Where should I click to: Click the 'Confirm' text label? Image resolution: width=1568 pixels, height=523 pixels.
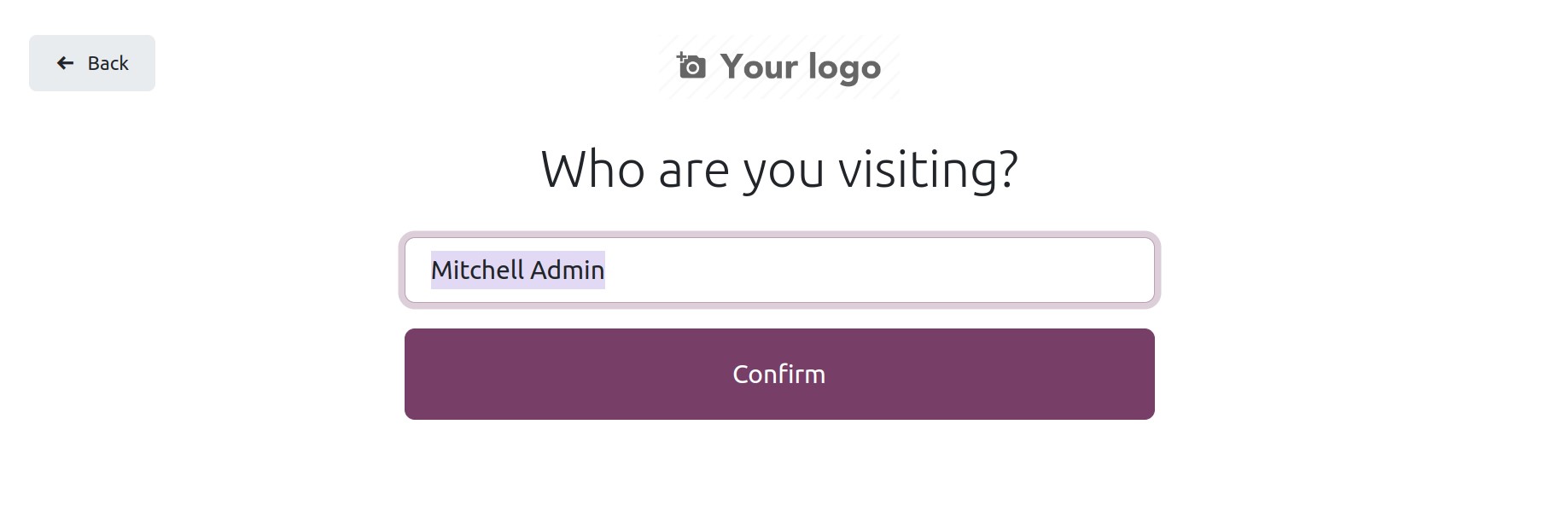pos(779,375)
